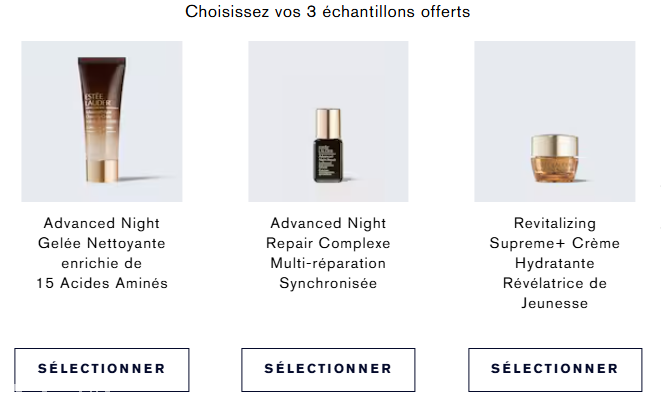Open the Revitalizing Supreme+ jar image

tap(554, 121)
